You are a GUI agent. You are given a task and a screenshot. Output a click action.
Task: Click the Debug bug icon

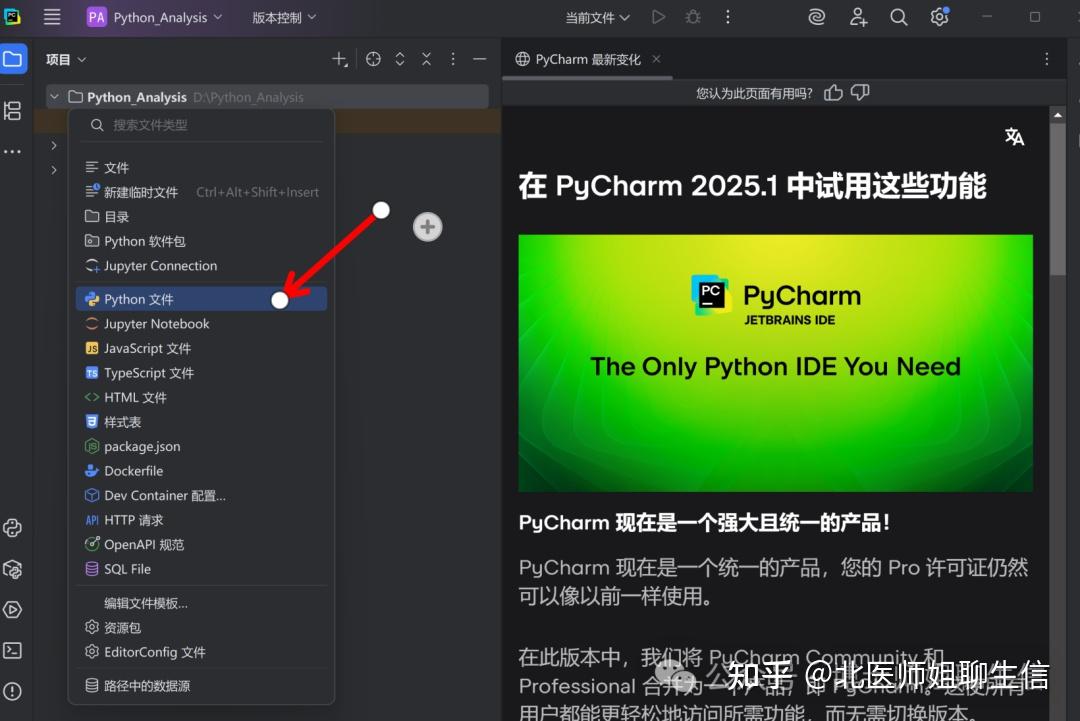point(693,17)
